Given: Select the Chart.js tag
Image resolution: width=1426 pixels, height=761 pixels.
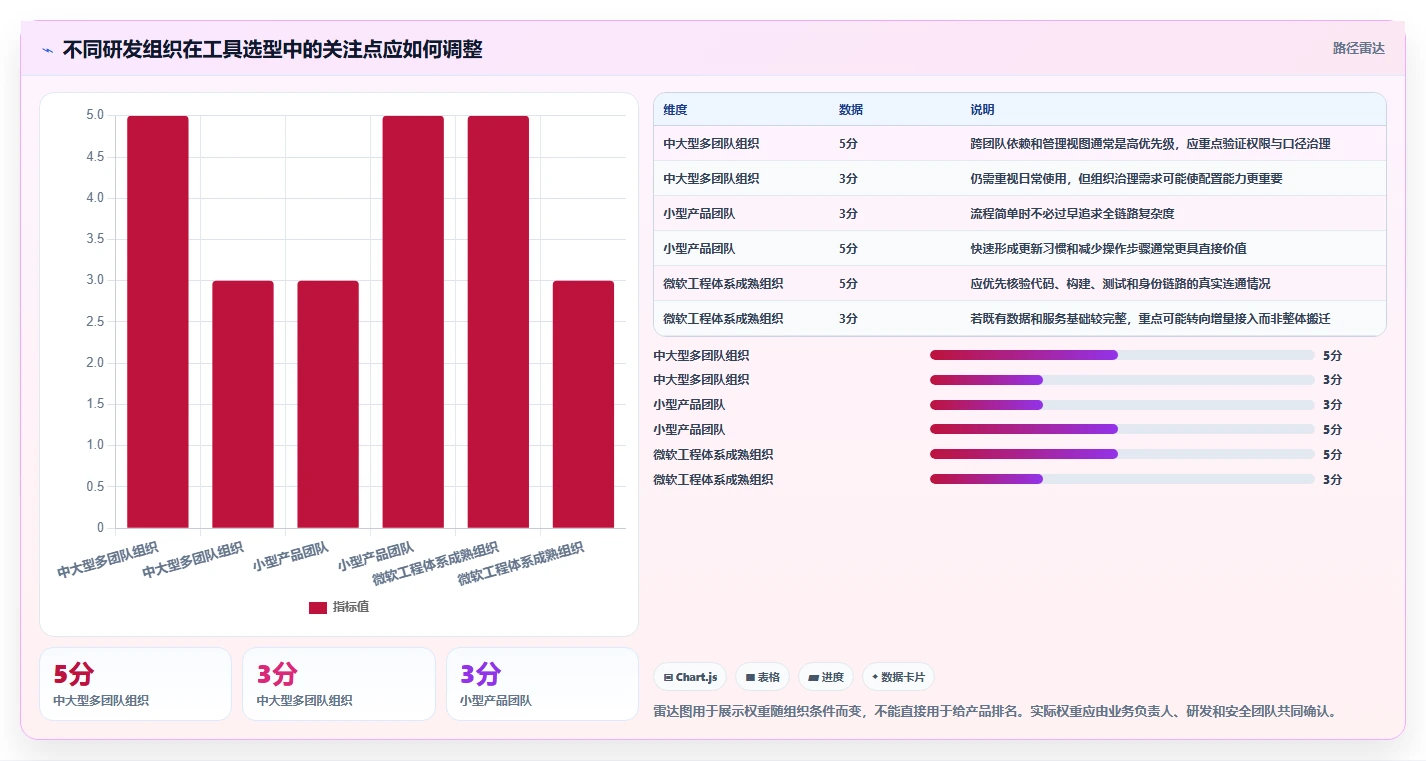Looking at the screenshot, I should point(690,677).
